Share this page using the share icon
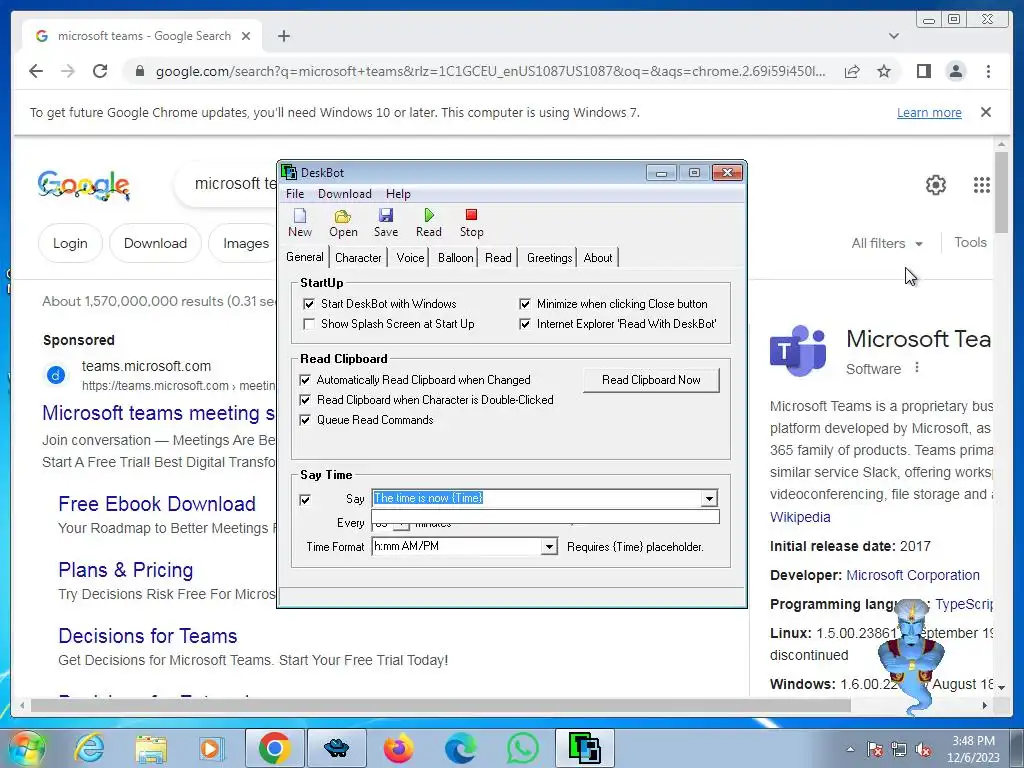 [x=852, y=71]
